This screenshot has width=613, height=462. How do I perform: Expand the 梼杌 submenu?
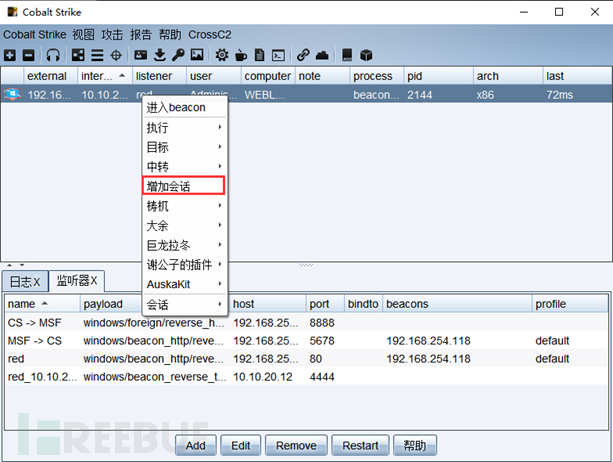185,205
